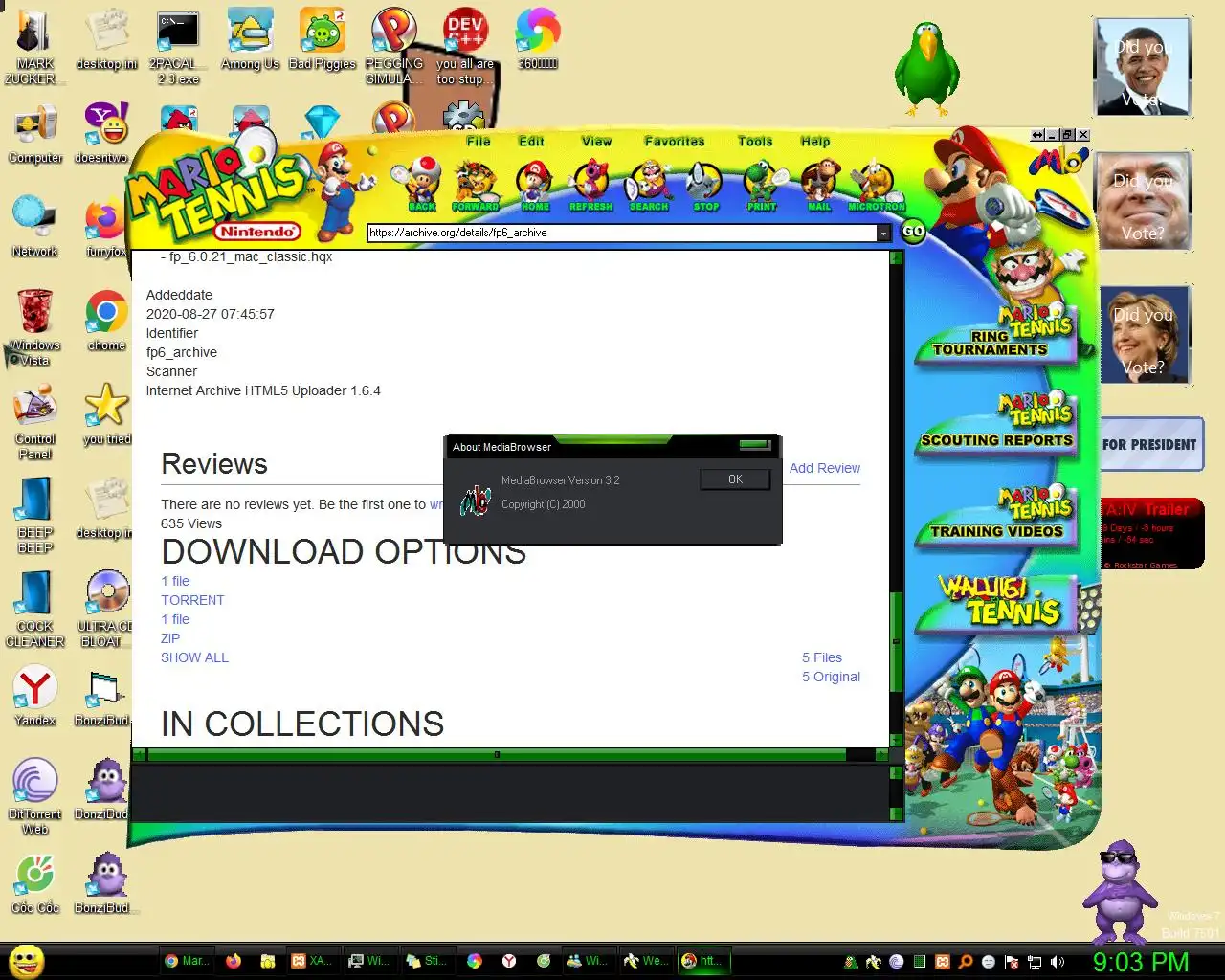Open Bad Piggies desktop icon
Viewport: 1225px width, 980px height.
(323, 40)
